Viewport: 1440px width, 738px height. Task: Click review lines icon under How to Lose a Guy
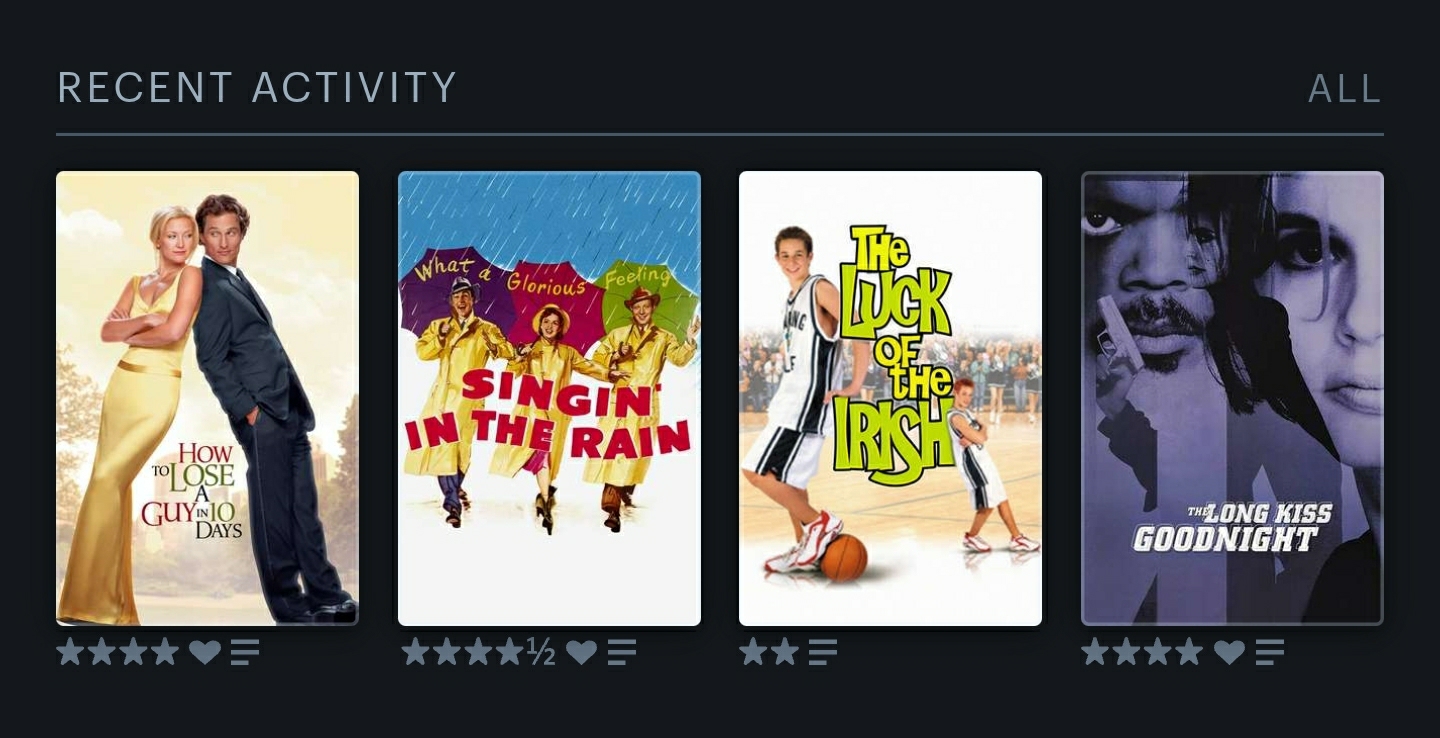245,653
